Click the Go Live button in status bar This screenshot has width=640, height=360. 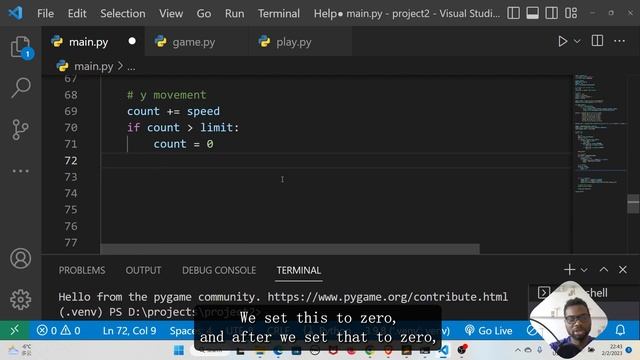[x=489, y=330]
